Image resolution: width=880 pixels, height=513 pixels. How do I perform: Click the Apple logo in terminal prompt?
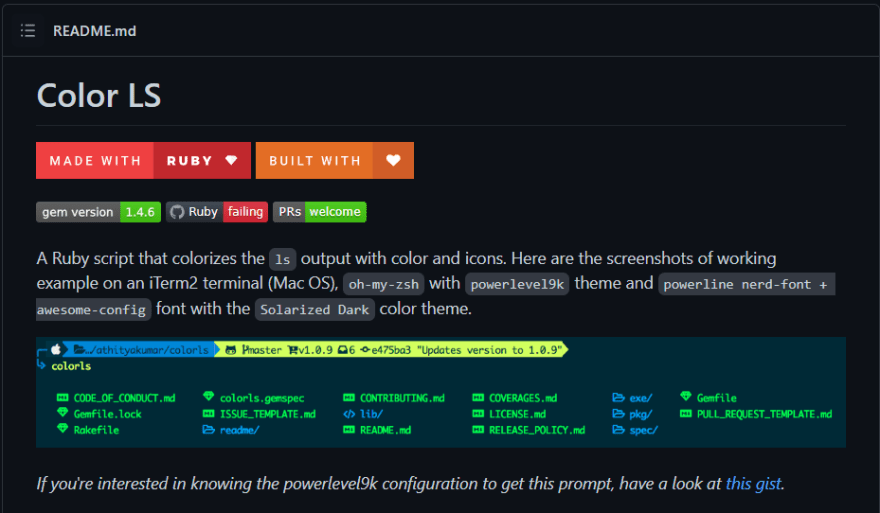click(x=56, y=350)
